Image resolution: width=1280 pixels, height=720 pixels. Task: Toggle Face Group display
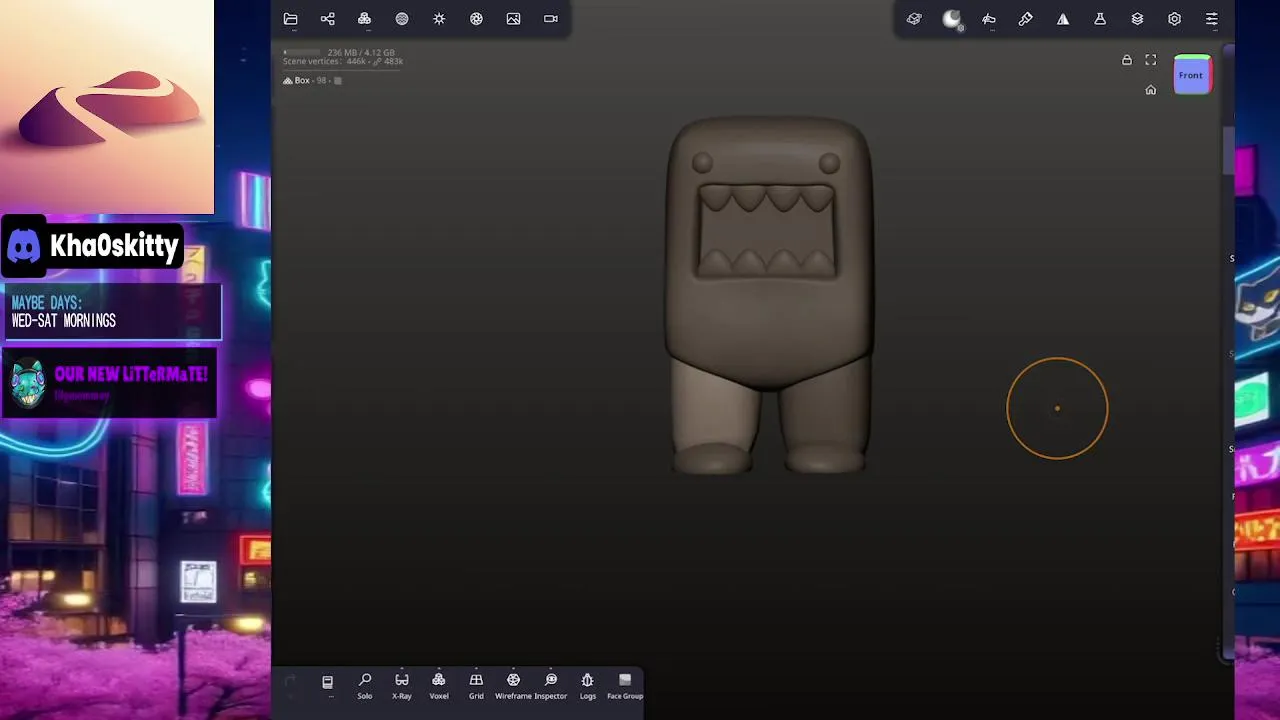coord(625,686)
